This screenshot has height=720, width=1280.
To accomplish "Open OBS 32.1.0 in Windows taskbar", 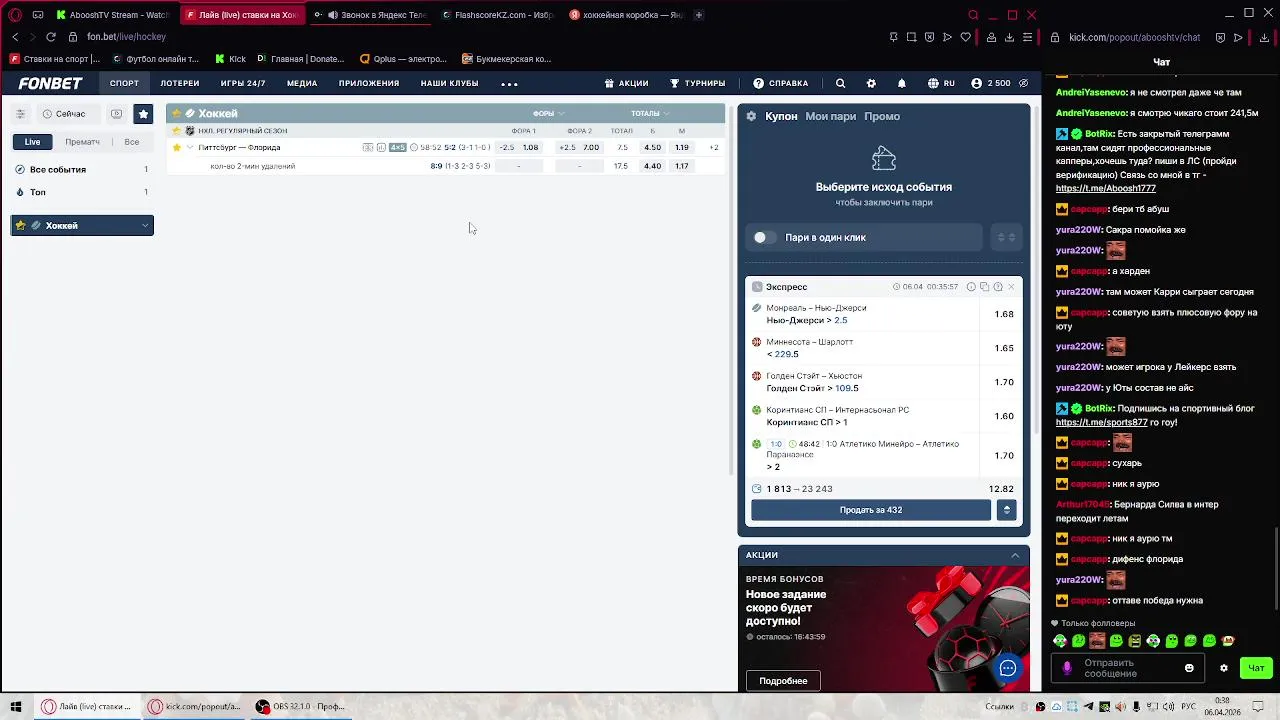I will pos(300,706).
